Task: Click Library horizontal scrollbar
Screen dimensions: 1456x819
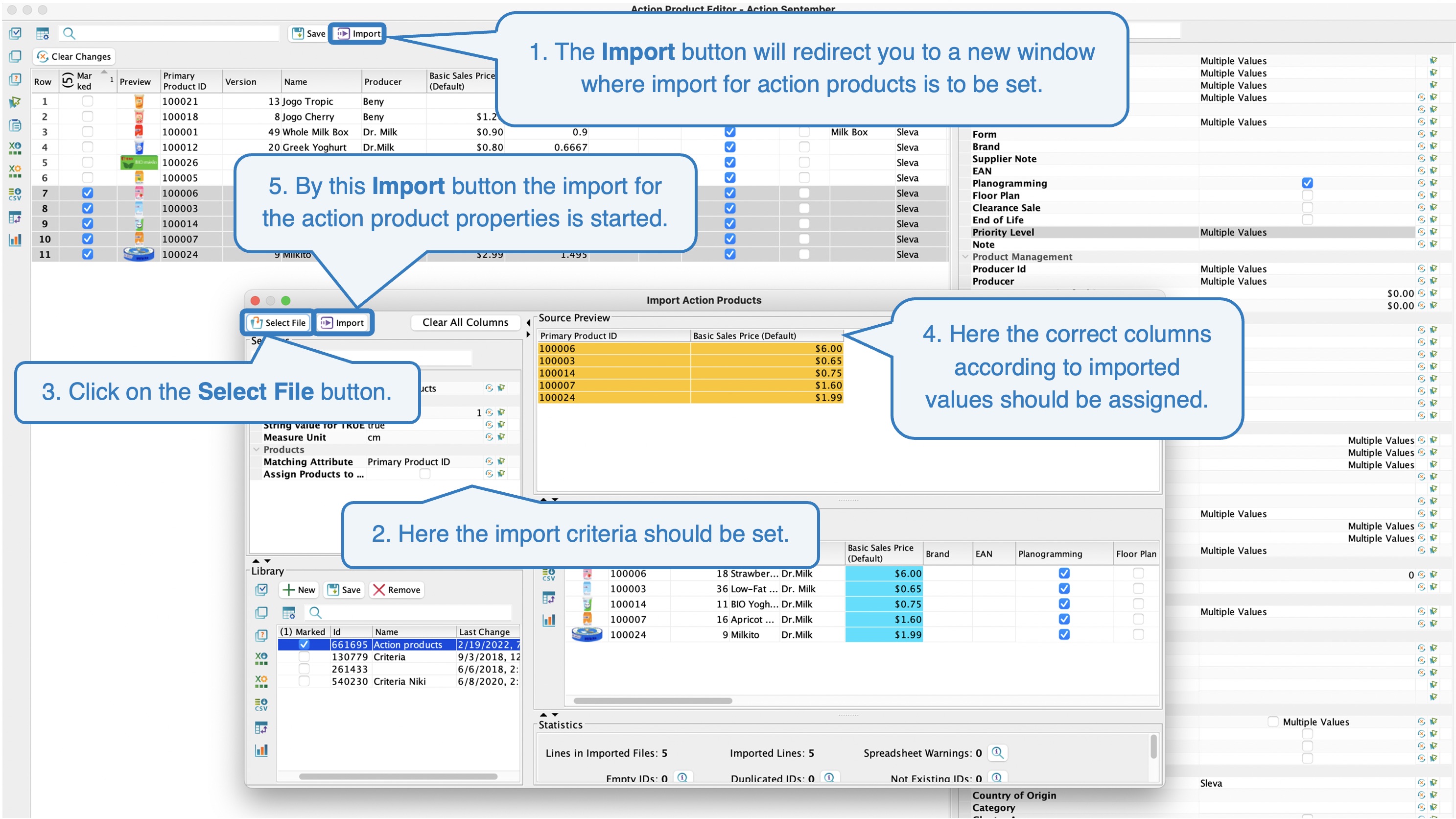Action: point(399,776)
